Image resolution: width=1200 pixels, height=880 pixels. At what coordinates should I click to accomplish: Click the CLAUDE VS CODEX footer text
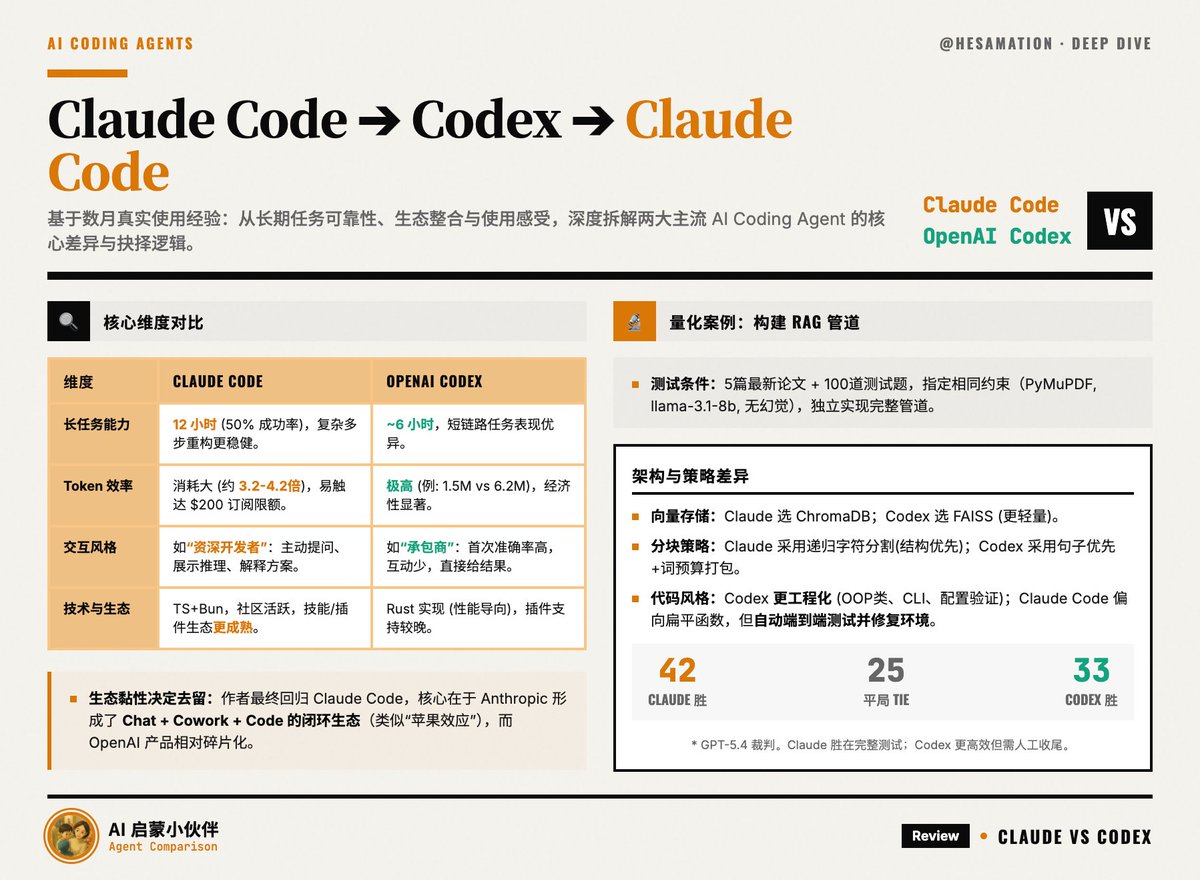click(x=1074, y=837)
